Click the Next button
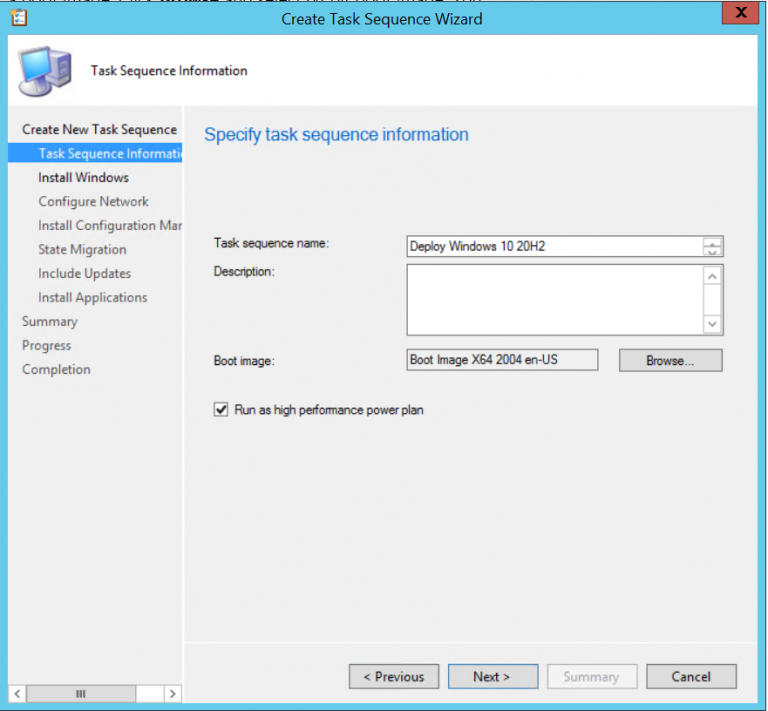The width and height of the screenshot is (768, 711). [492, 677]
